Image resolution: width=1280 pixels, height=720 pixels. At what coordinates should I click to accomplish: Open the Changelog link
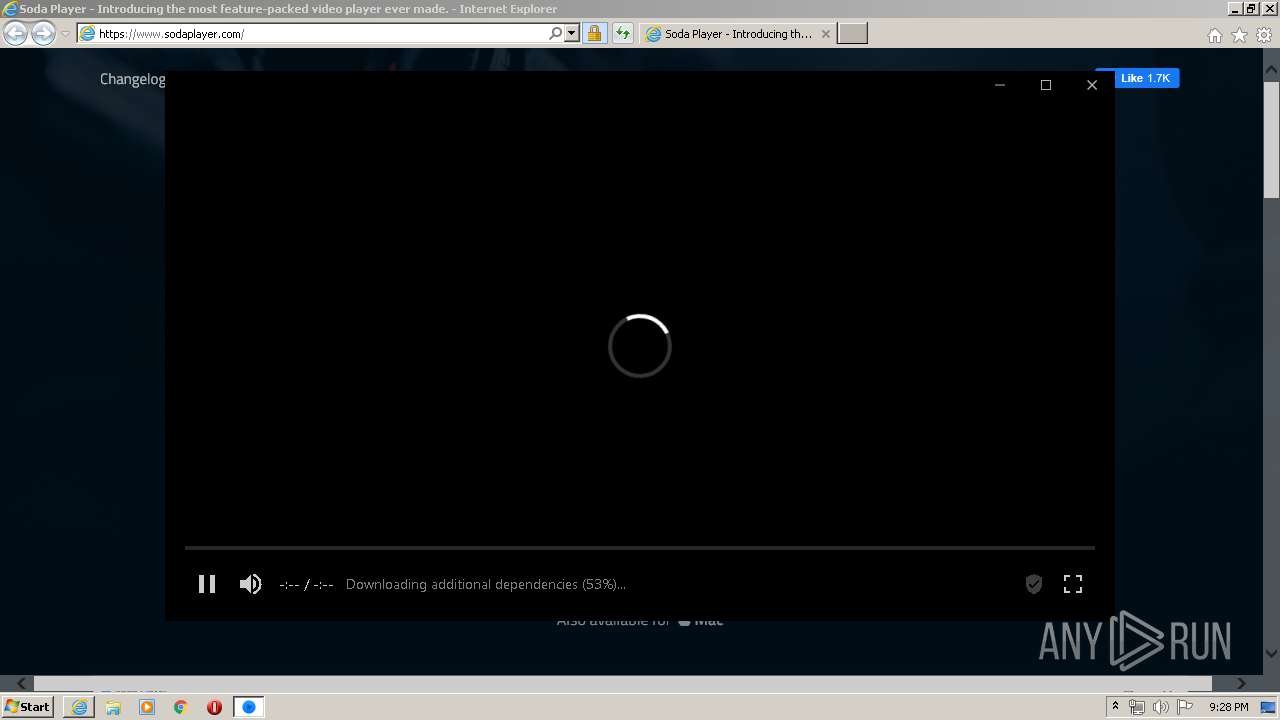click(x=133, y=79)
